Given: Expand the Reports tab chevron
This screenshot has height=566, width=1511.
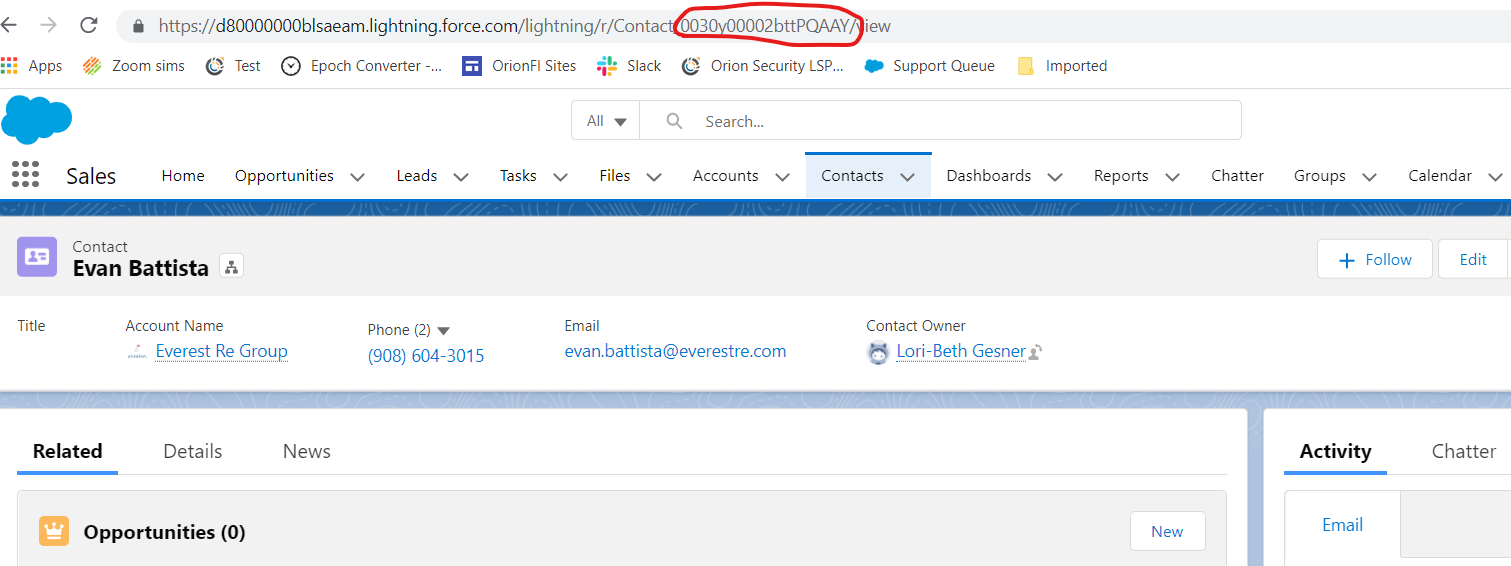Looking at the screenshot, I should pos(1172,177).
